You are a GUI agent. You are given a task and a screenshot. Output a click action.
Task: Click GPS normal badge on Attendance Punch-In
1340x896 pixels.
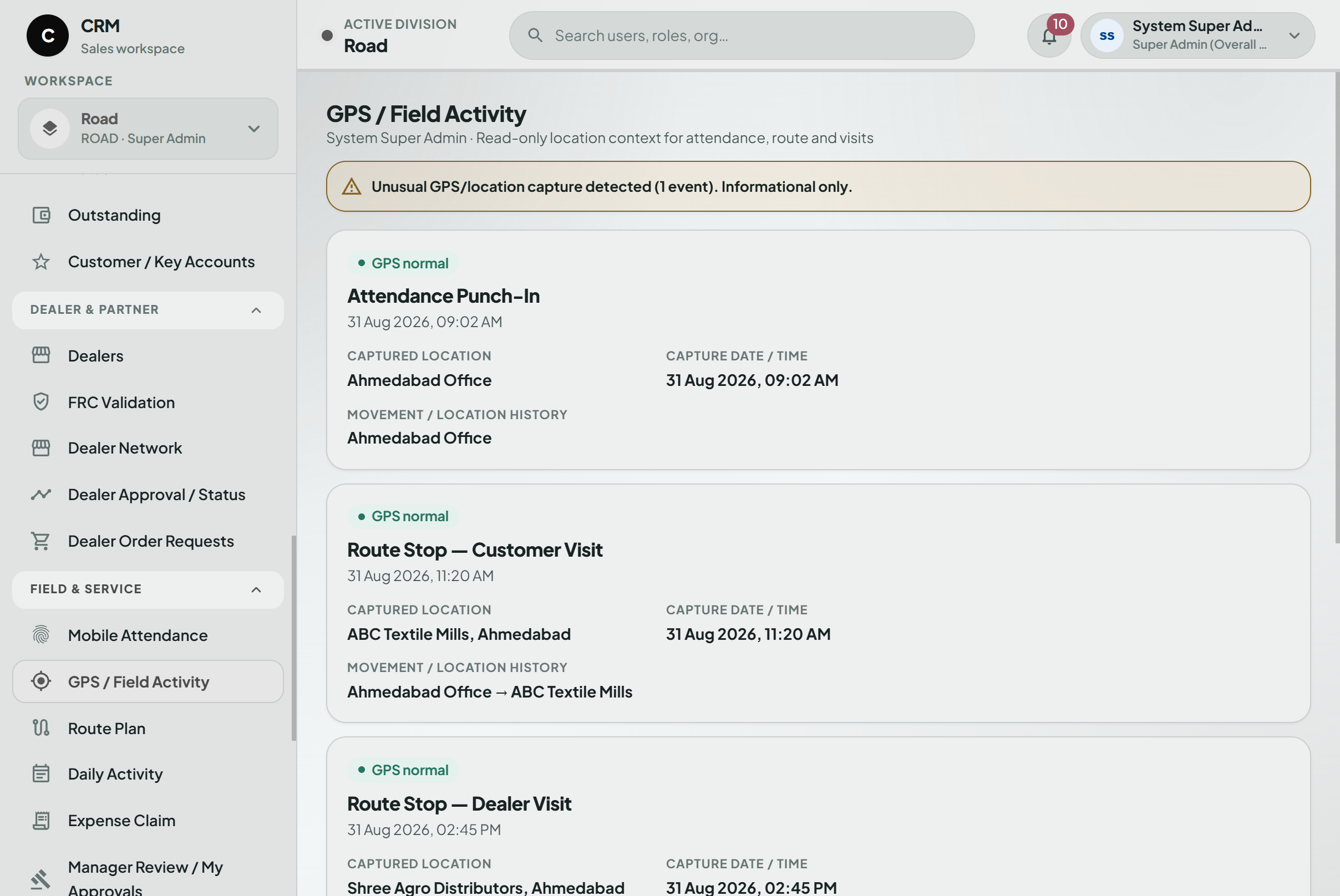403,263
